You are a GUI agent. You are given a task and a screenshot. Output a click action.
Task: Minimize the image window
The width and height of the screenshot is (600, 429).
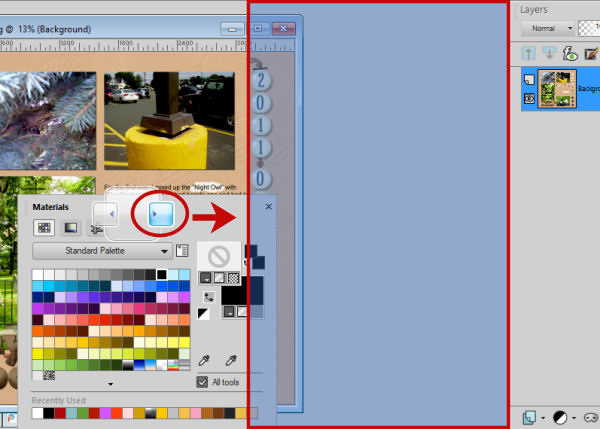click(x=232, y=29)
